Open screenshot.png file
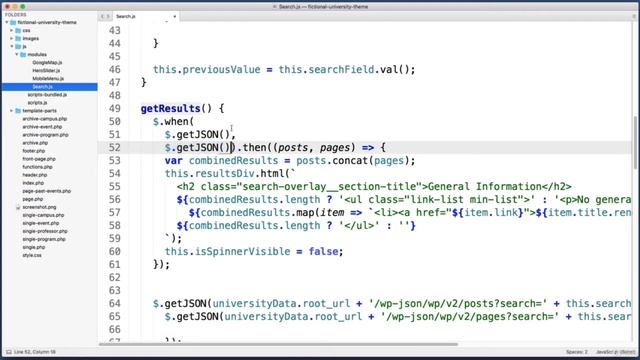The image size is (640, 360). tap(39, 207)
